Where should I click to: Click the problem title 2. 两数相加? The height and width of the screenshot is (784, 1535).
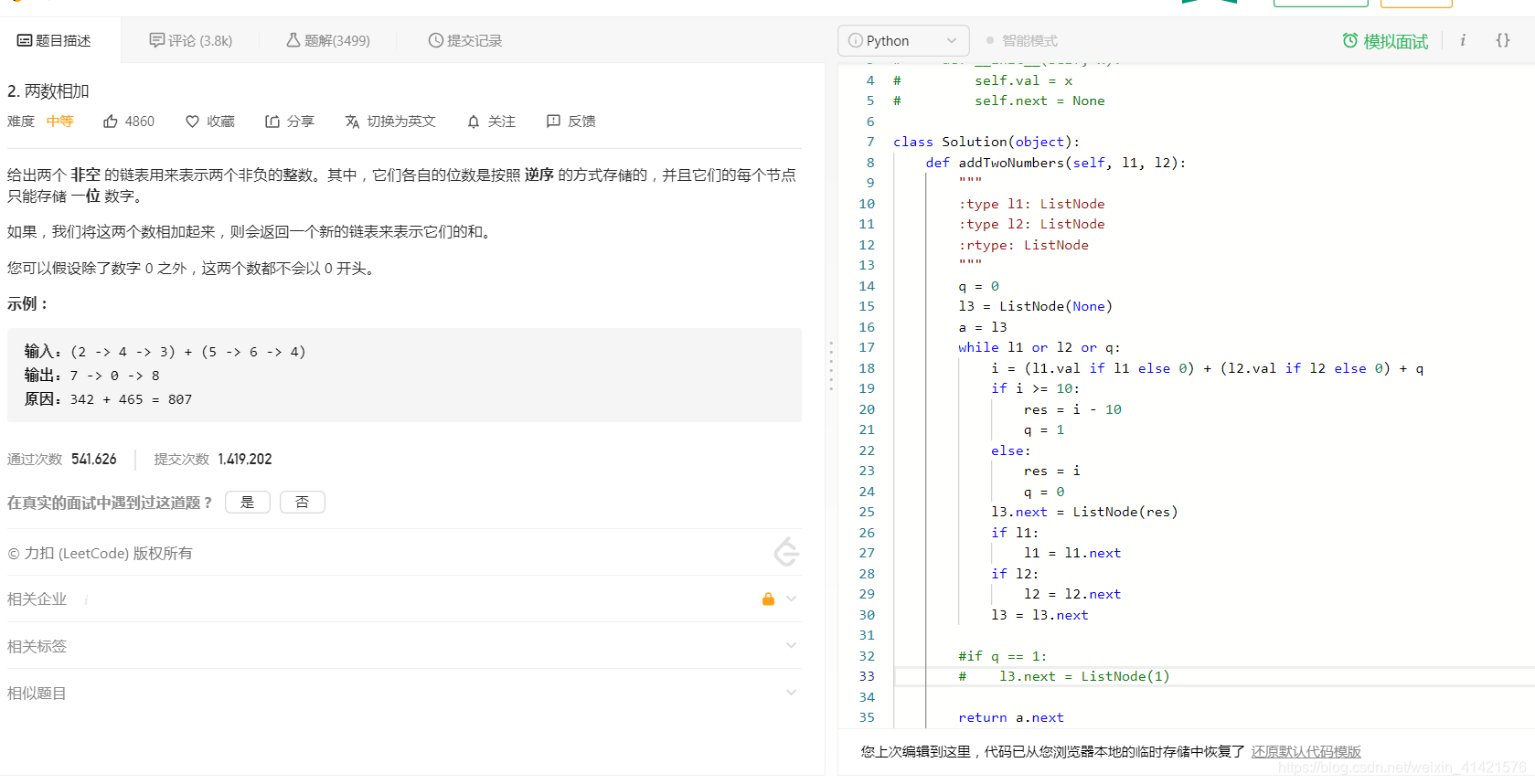coord(48,91)
